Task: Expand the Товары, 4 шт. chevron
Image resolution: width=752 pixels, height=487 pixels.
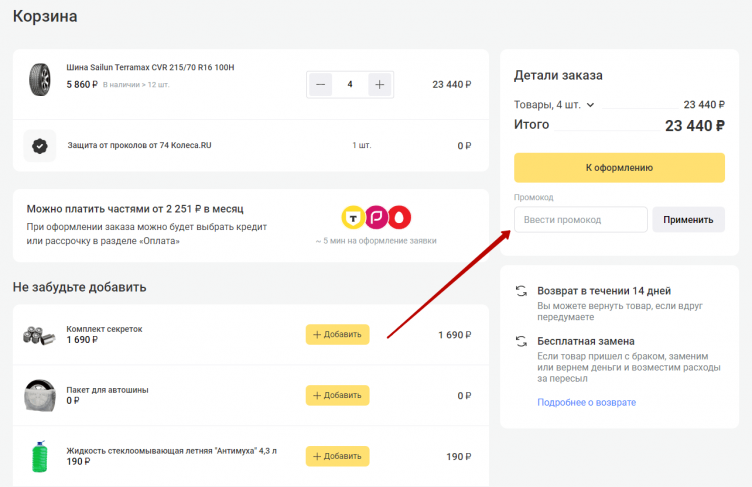Action: pos(590,105)
